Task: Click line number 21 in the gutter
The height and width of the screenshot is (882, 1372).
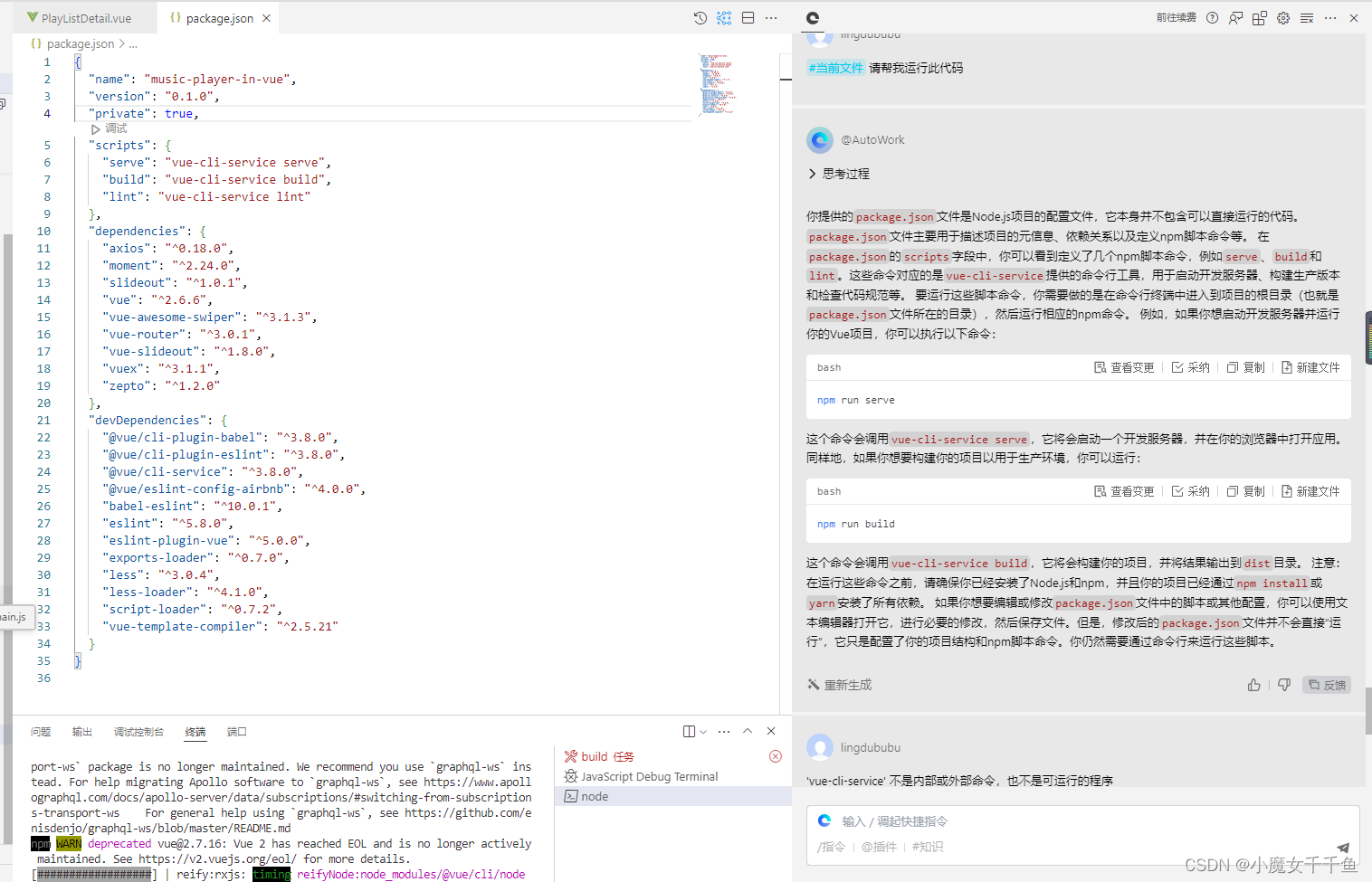Action: [x=43, y=421]
